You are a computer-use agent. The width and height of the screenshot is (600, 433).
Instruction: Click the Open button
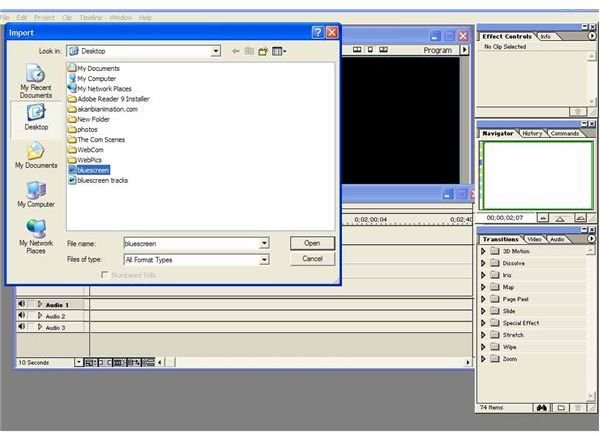312,243
